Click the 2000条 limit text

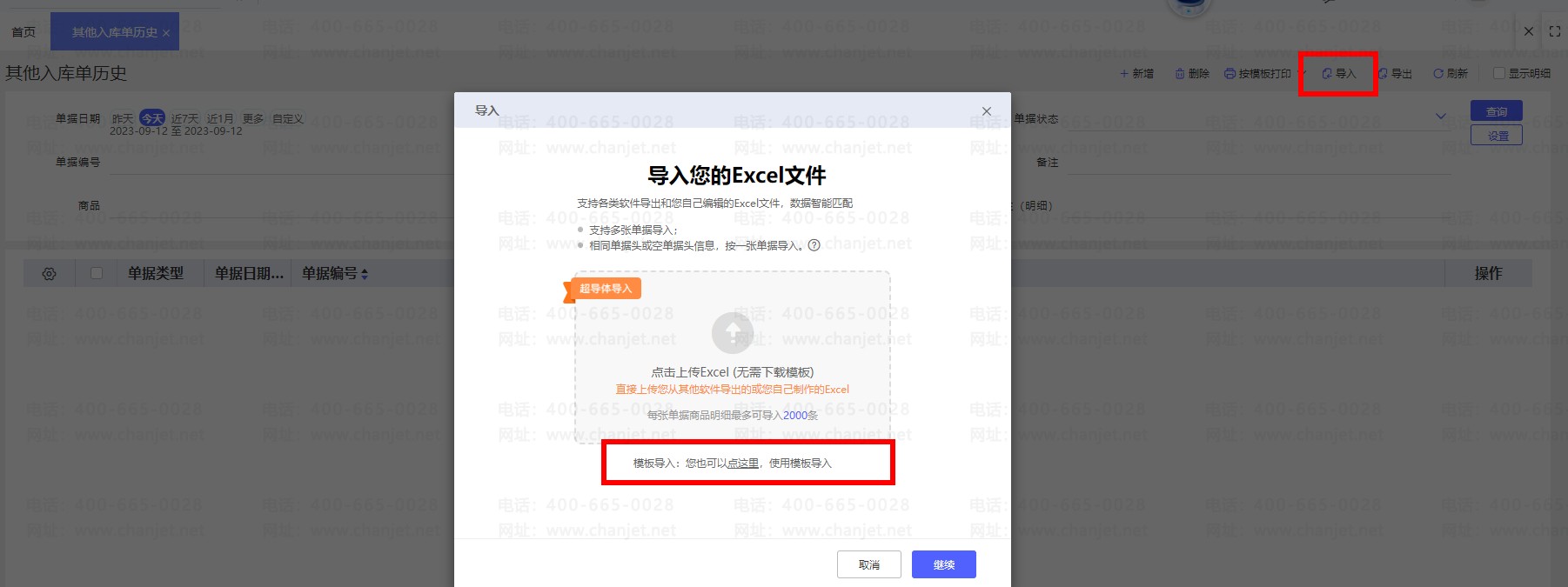[801, 416]
